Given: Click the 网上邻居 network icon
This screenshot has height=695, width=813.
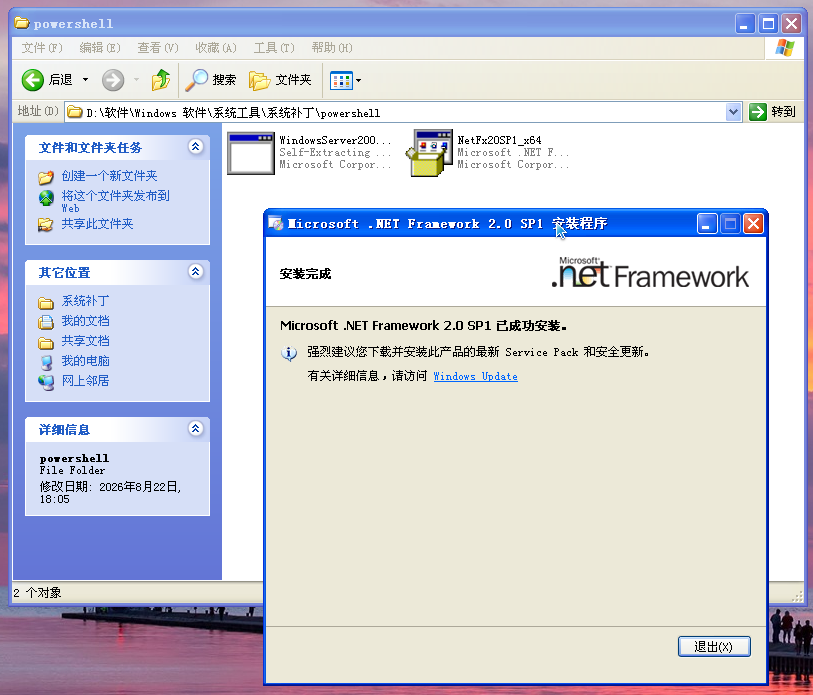Looking at the screenshot, I should pyautogui.click(x=46, y=382).
